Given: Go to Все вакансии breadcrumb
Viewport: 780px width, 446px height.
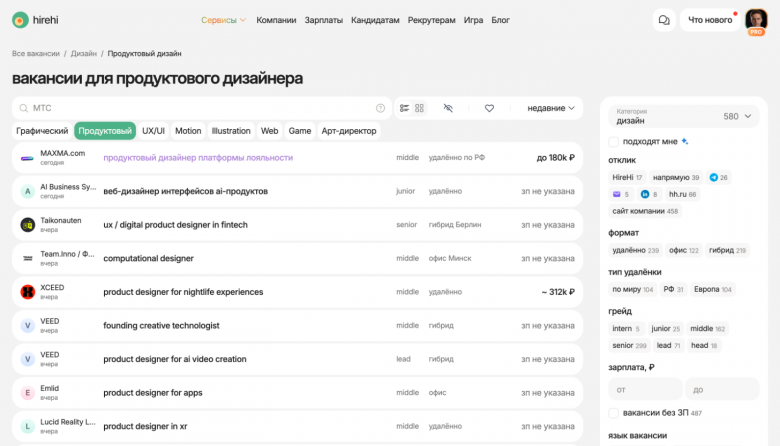Looking at the screenshot, I should coord(36,53).
